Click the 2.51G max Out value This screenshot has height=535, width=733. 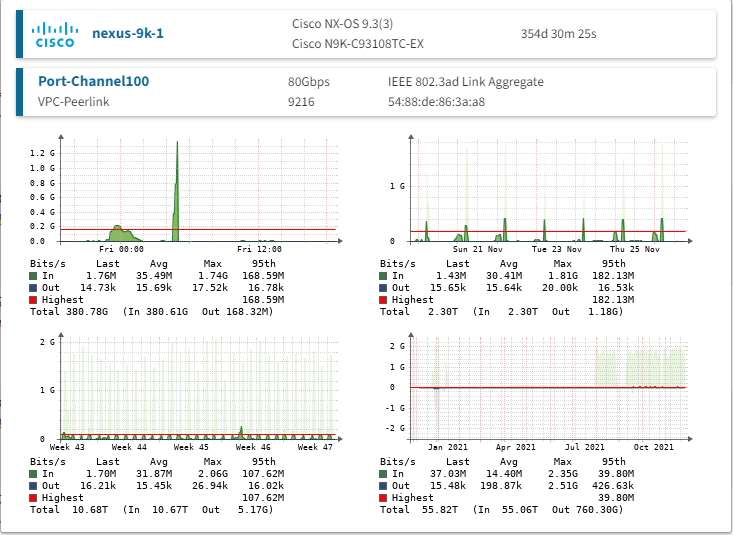[562, 486]
